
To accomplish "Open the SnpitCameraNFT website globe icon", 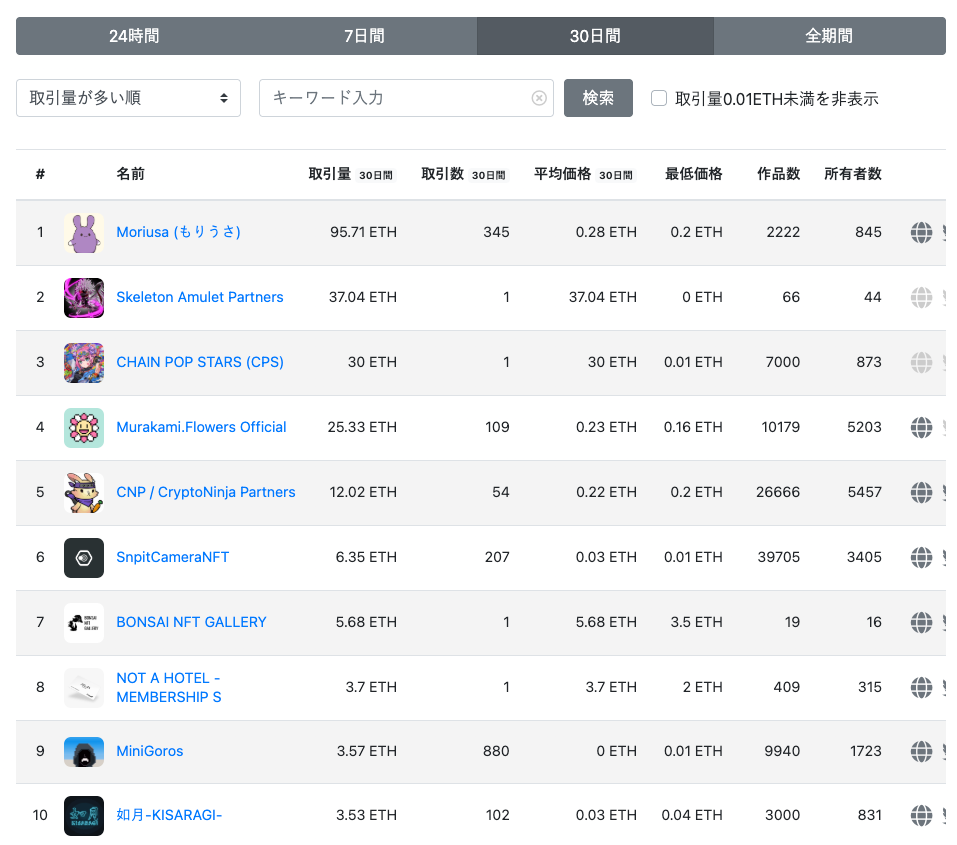I will [921, 557].
